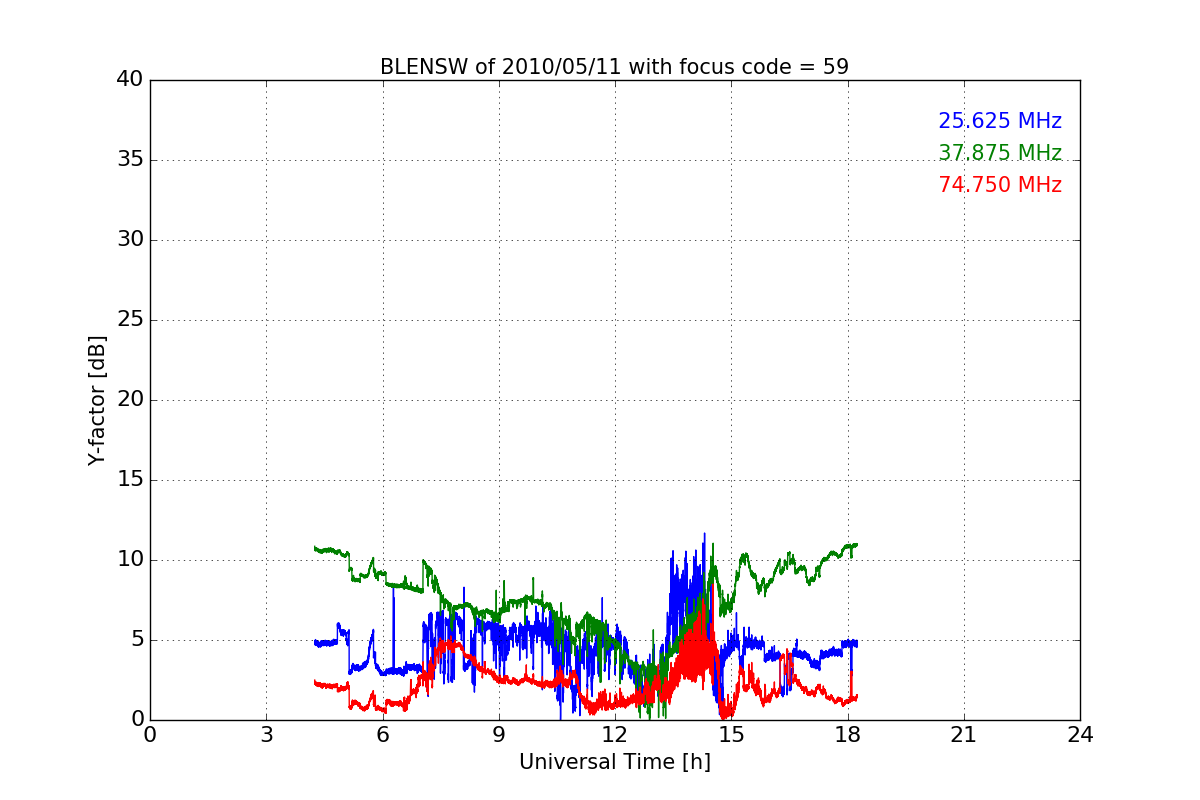
Task: Click the x-axis tick label '24'
Action: click(1080, 734)
